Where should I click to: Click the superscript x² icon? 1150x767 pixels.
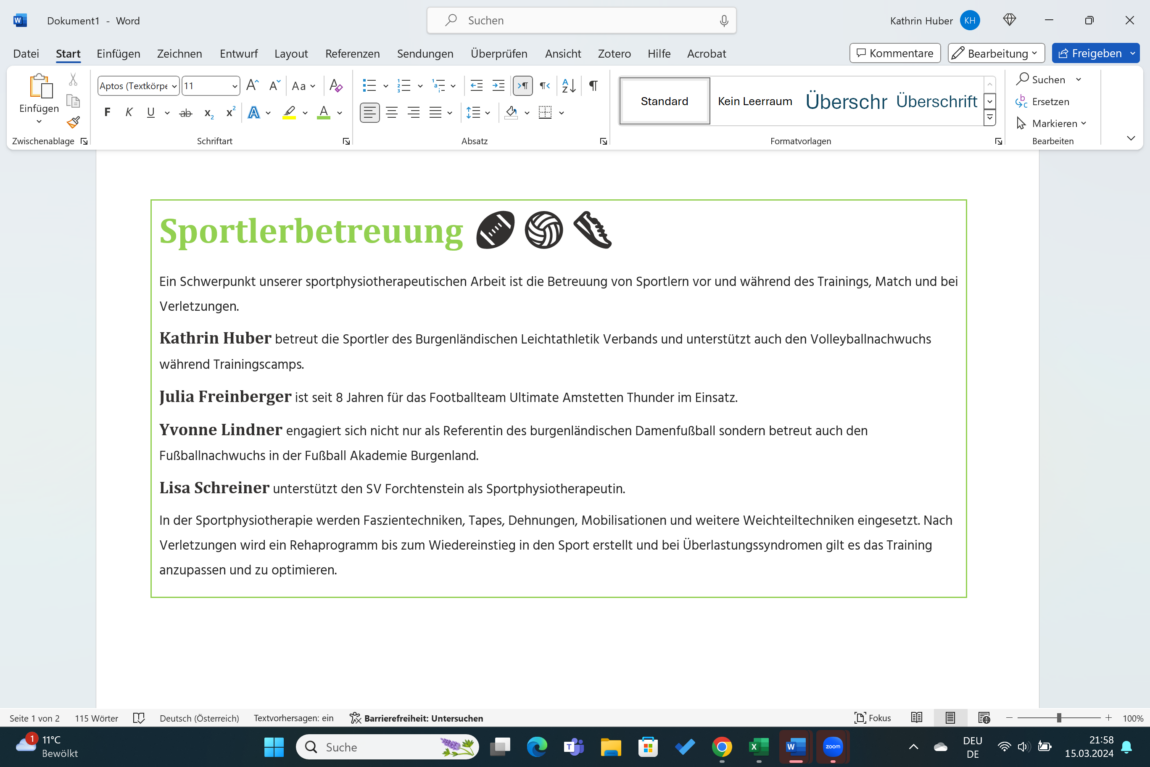(230, 113)
